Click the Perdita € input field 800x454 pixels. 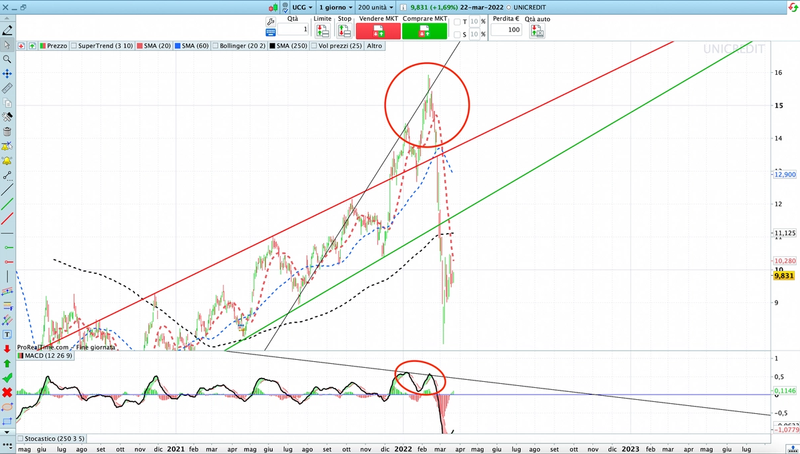click(x=506, y=30)
